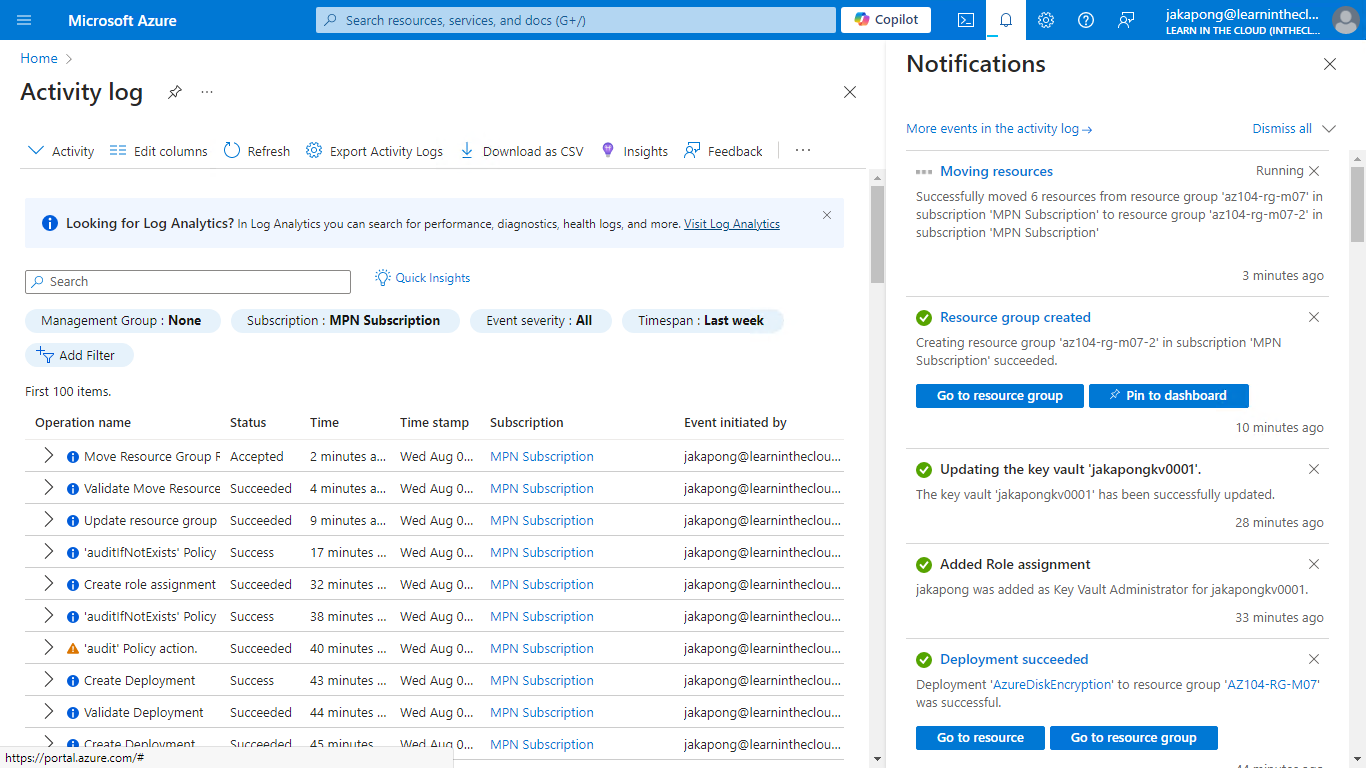Click Microsoft Azure portal logo text
1366x768 pixels.
[122, 20]
